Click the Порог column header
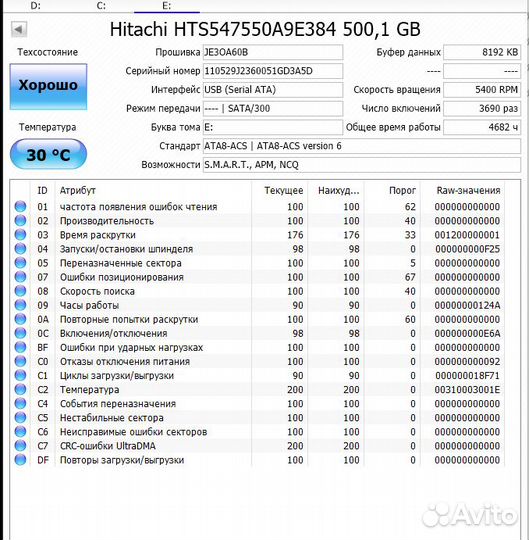 402,190
